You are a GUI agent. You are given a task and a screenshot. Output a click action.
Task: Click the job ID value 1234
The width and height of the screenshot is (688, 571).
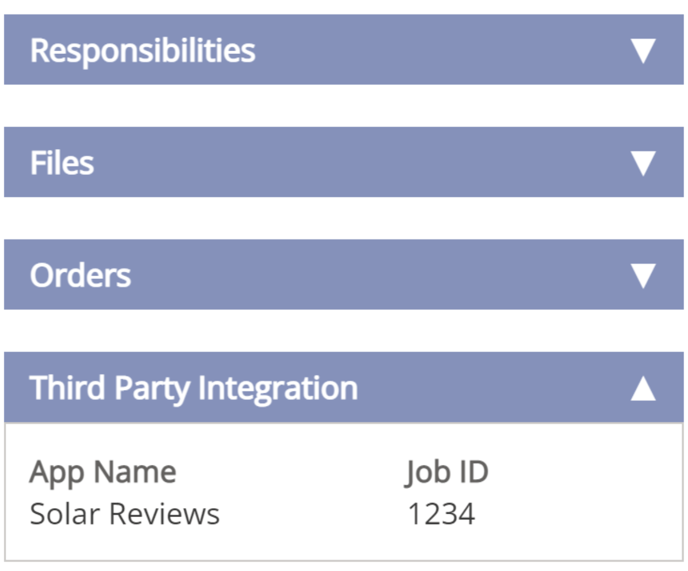pos(441,514)
